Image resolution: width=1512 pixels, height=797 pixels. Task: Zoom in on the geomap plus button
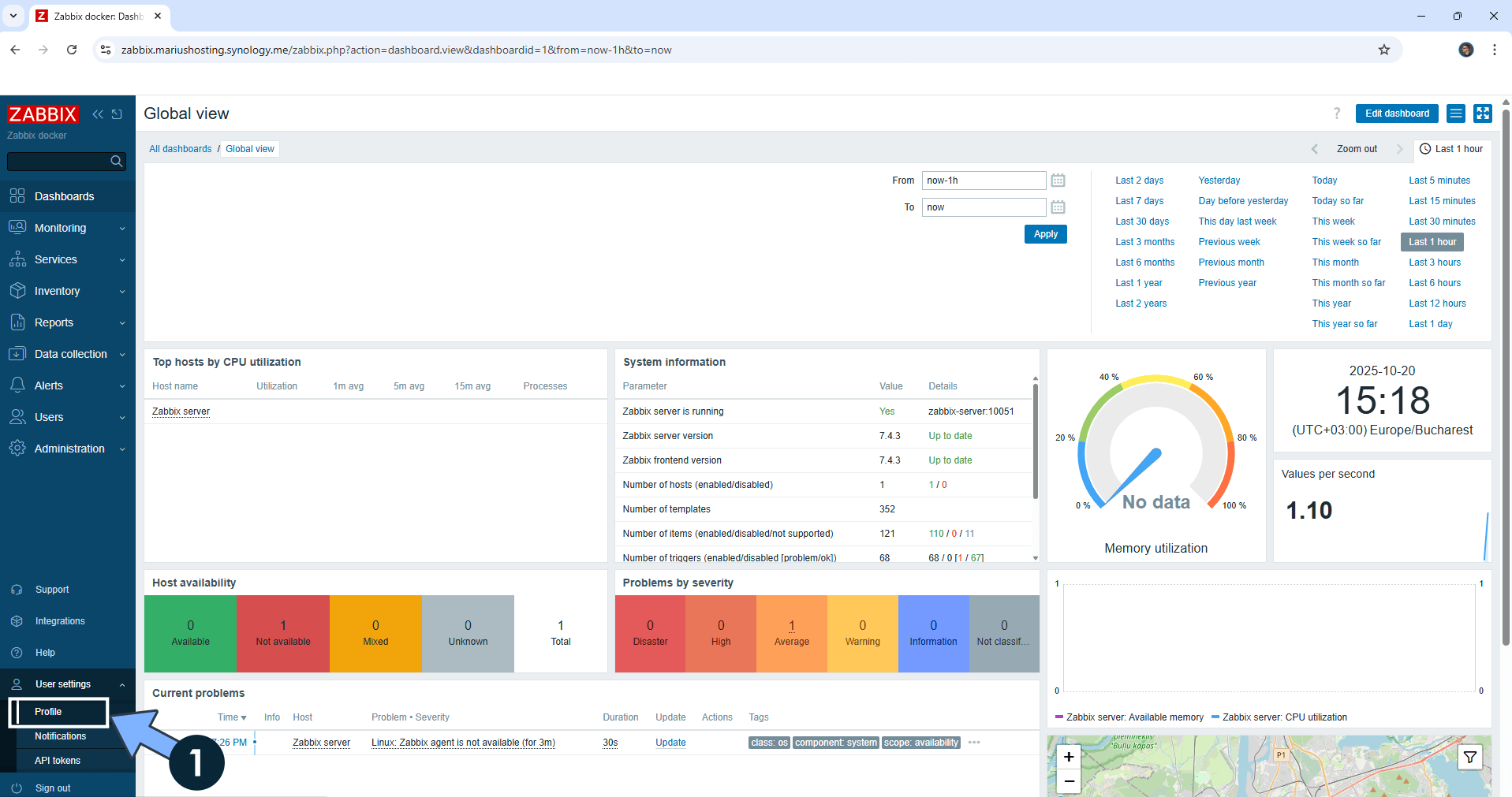(x=1069, y=758)
